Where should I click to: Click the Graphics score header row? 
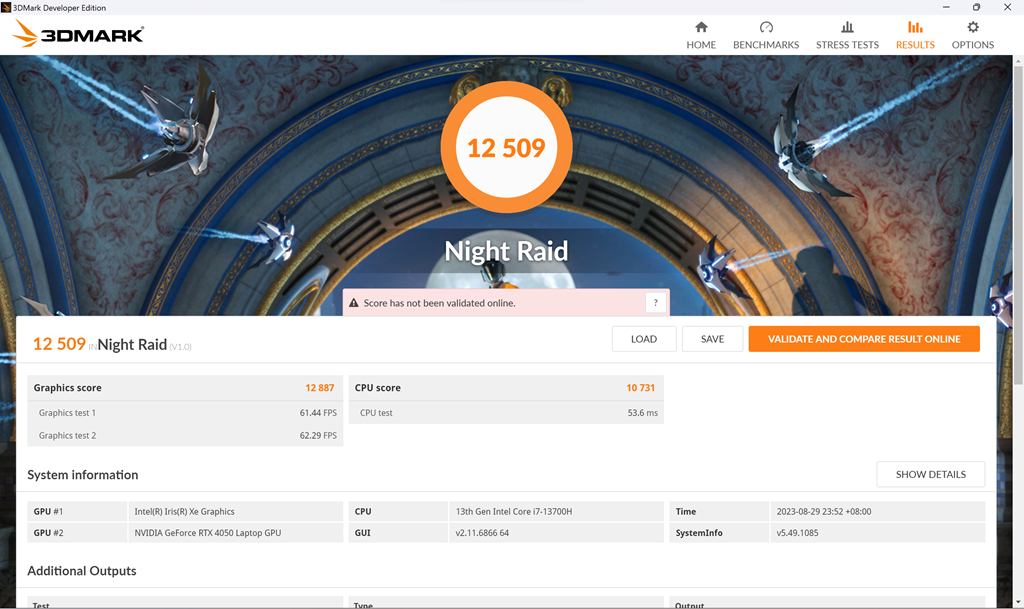[185, 388]
